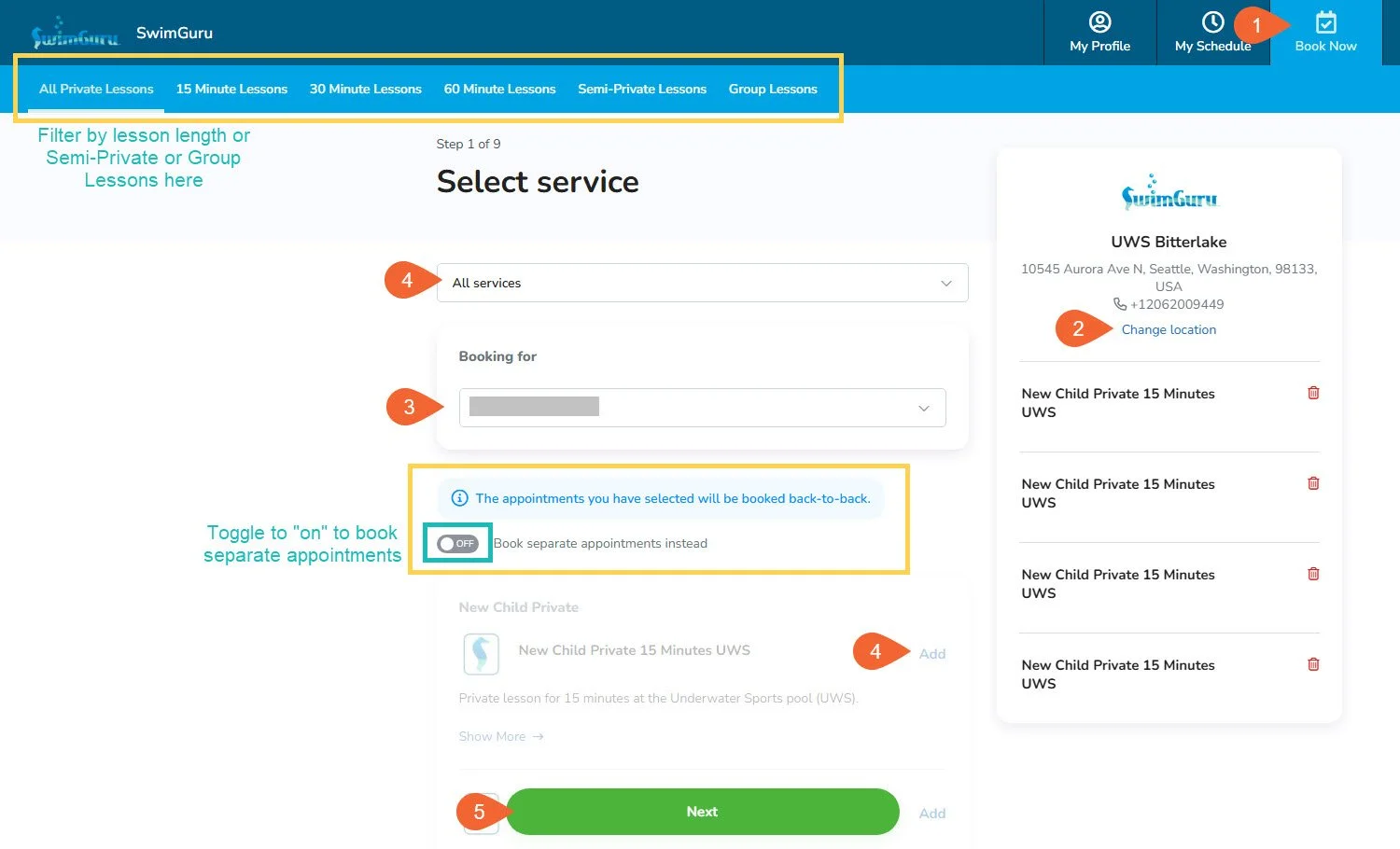Viewport: 1400px width, 849px height.
Task: Delete second New Child Private 15 Minutes item
Action: [x=1313, y=483]
